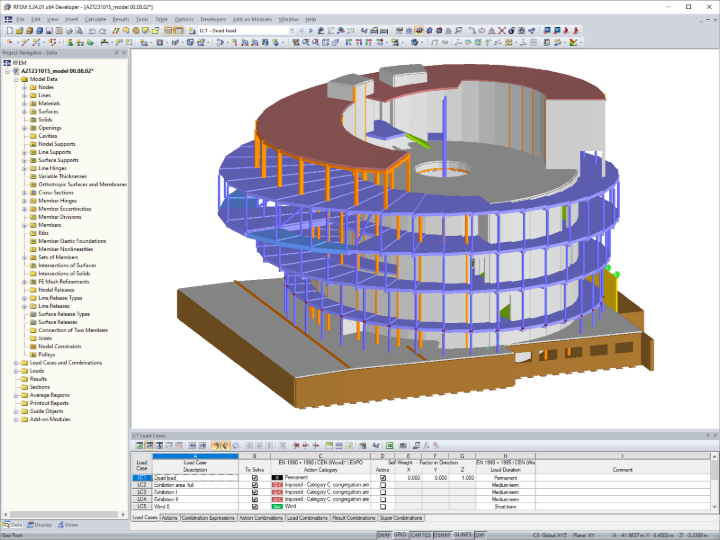This screenshot has height=540, width=720.
Task: Click the black Permanent category swatch
Action: 277,478
